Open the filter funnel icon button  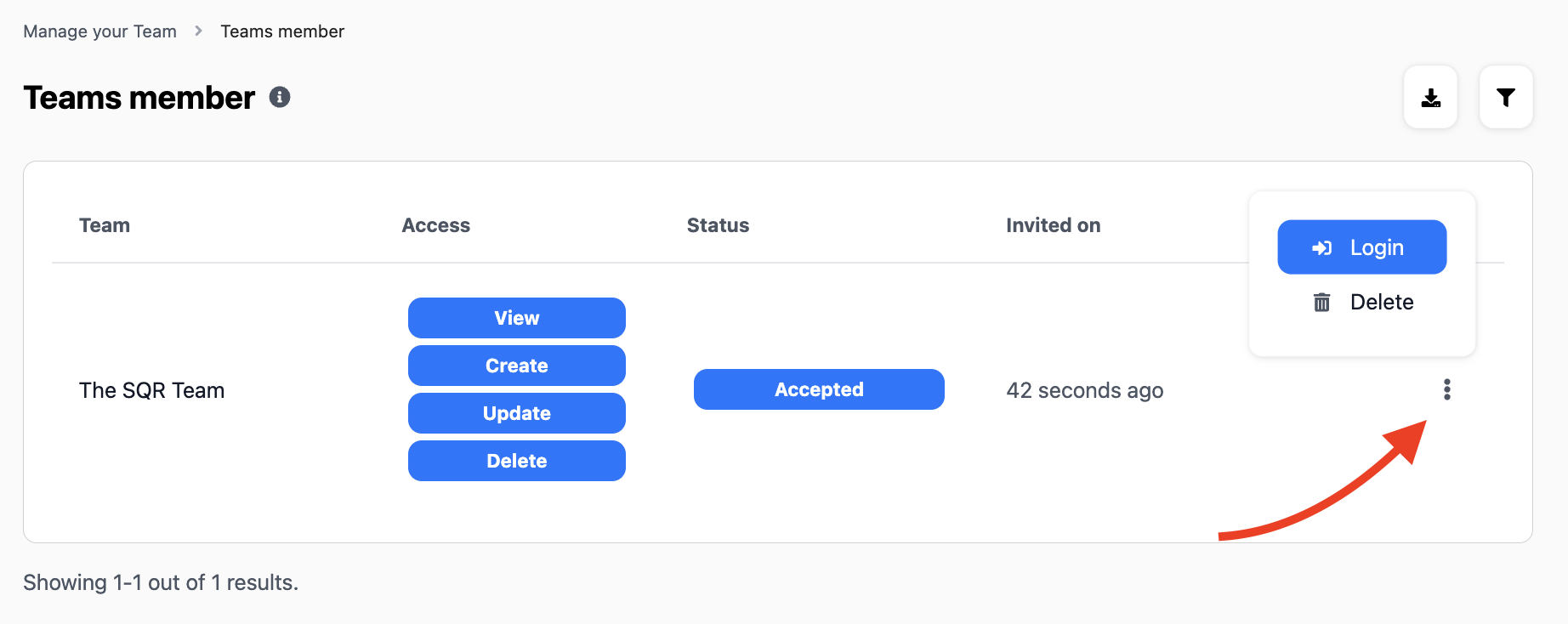1505,98
